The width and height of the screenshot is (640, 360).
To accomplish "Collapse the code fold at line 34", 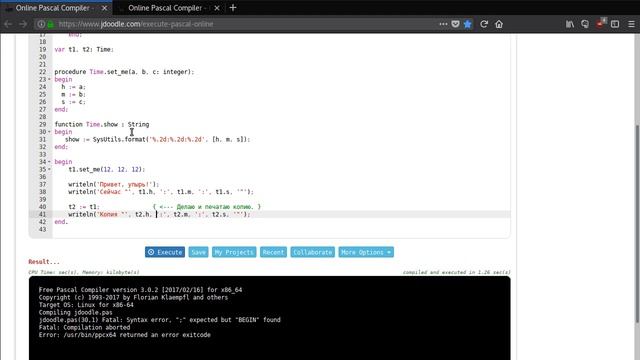I will click(x=49, y=162).
